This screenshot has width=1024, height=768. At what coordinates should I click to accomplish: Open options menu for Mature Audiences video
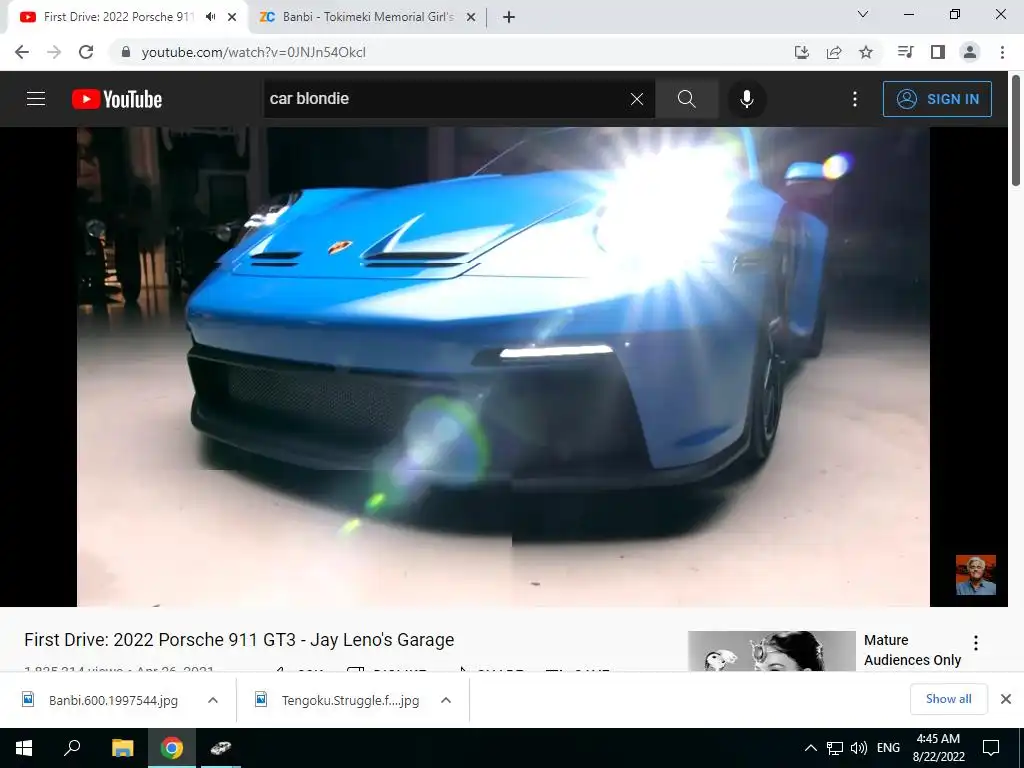click(976, 643)
